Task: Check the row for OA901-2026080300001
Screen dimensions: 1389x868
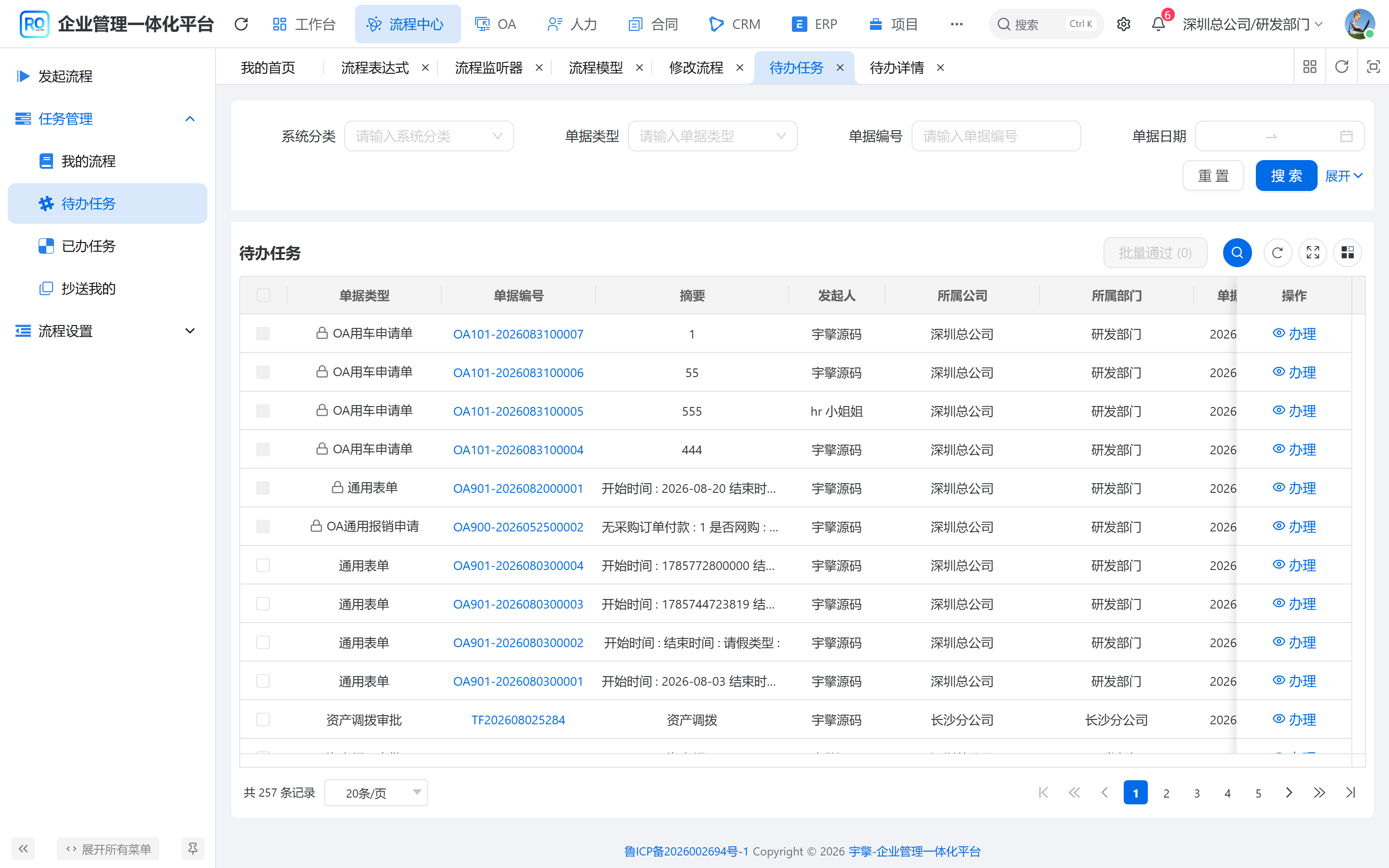Action: (x=263, y=681)
